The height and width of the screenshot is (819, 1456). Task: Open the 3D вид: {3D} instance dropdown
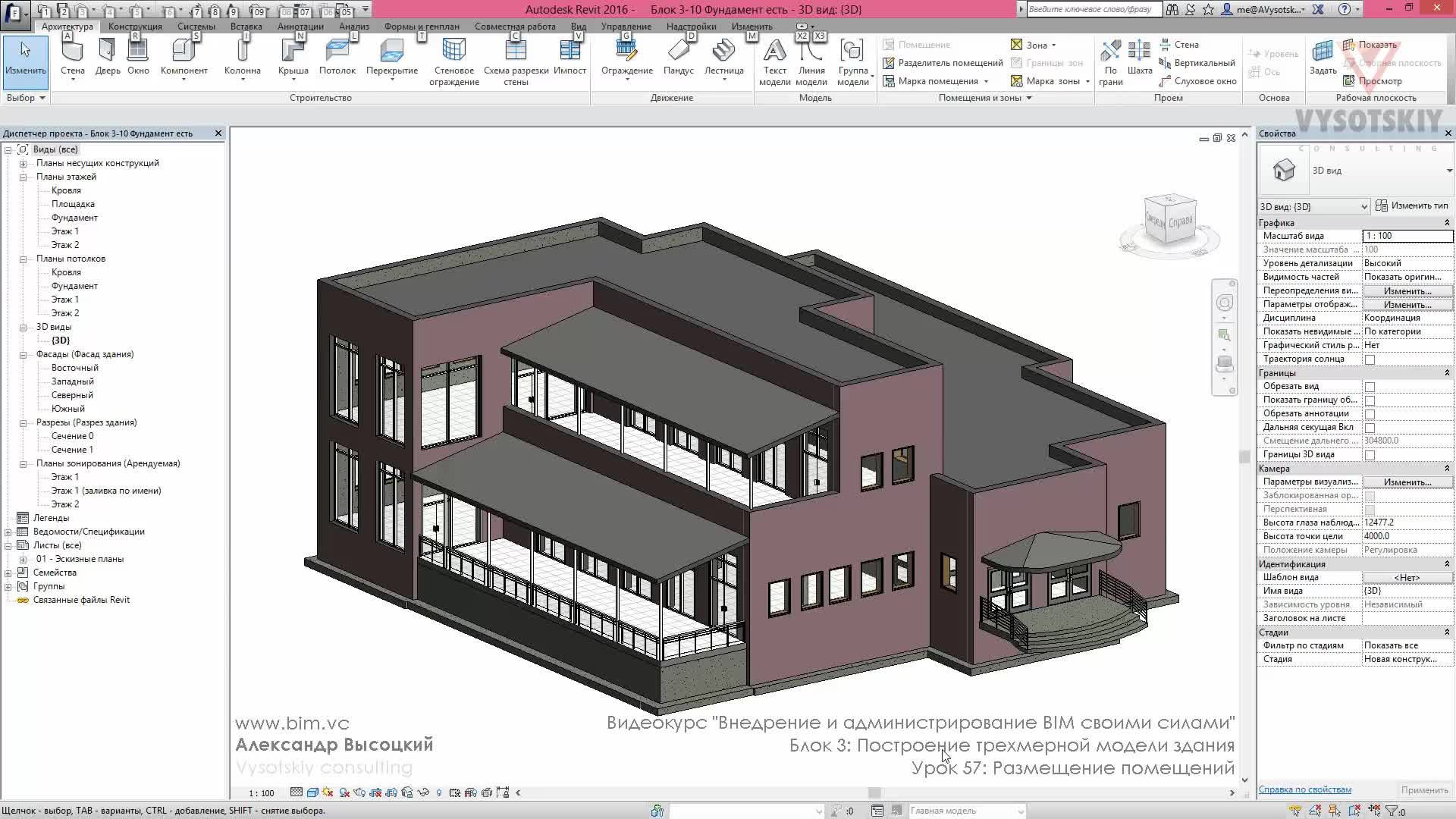pyautogui.click(x=1313, y=206)
